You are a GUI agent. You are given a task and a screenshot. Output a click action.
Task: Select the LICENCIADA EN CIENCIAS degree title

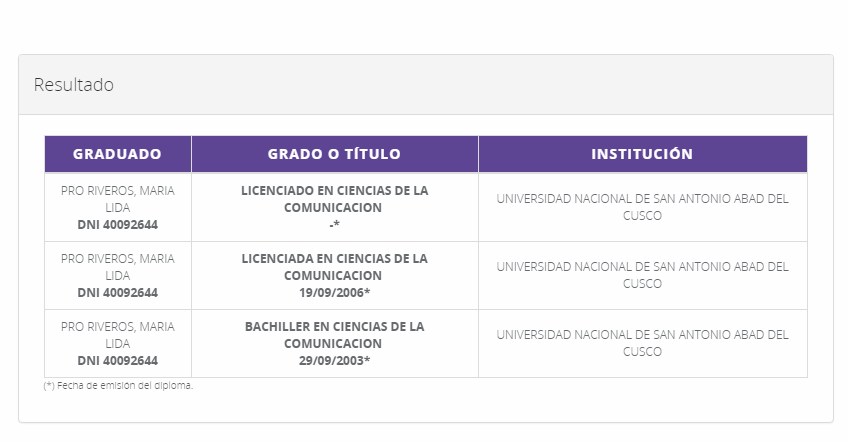(334, 266)
